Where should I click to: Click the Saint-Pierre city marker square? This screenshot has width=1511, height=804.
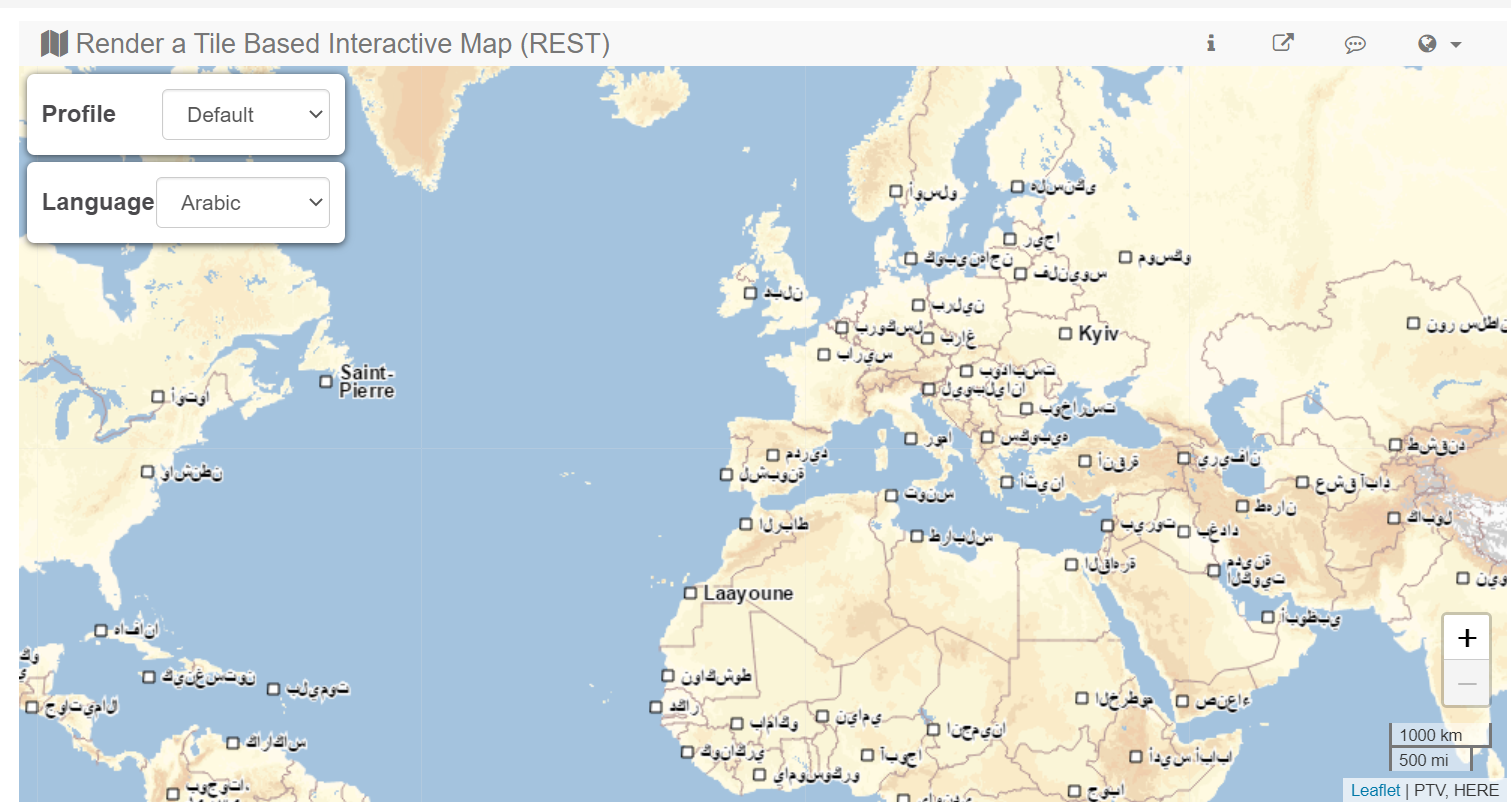pos(326,381)
